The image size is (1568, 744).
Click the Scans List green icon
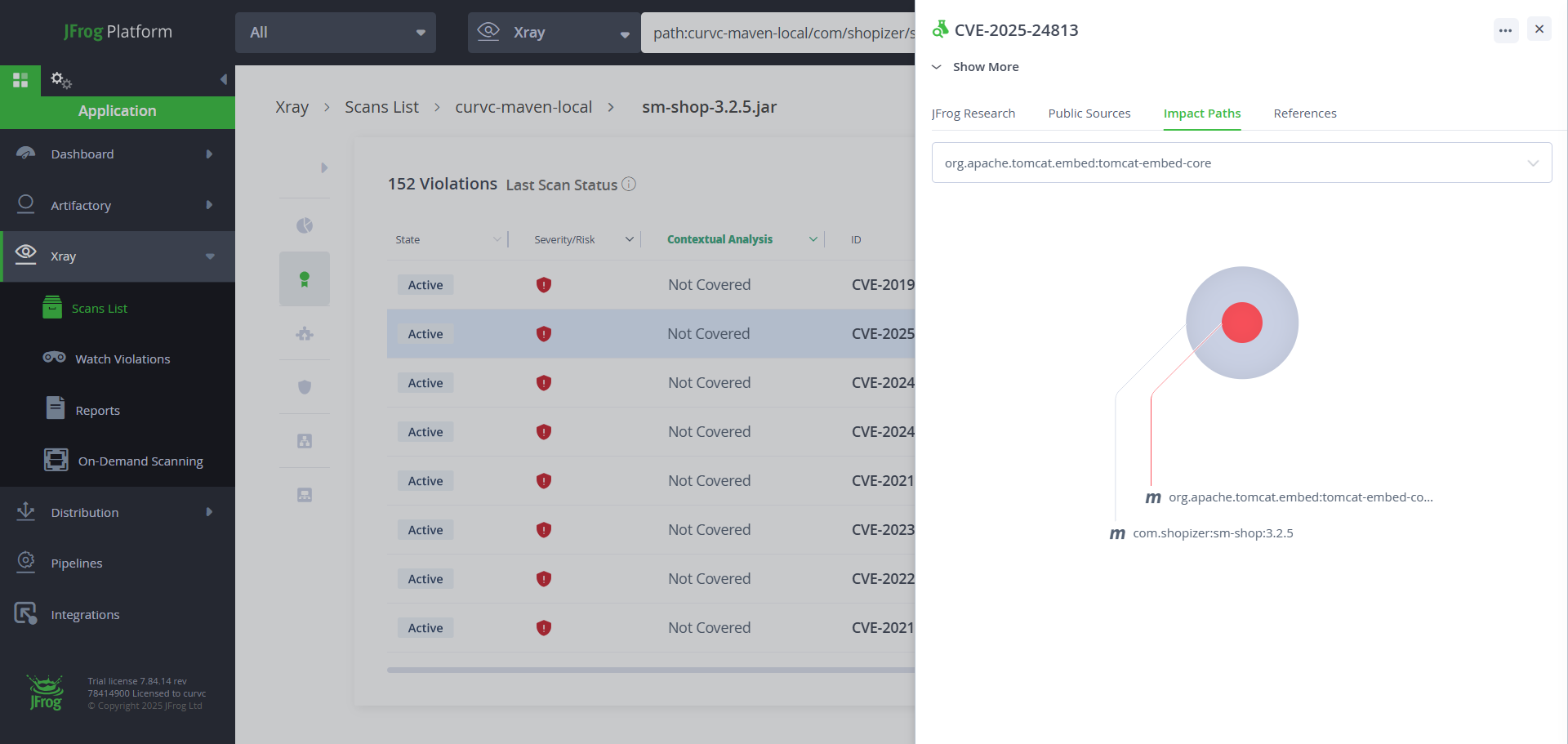pos(52,307)
